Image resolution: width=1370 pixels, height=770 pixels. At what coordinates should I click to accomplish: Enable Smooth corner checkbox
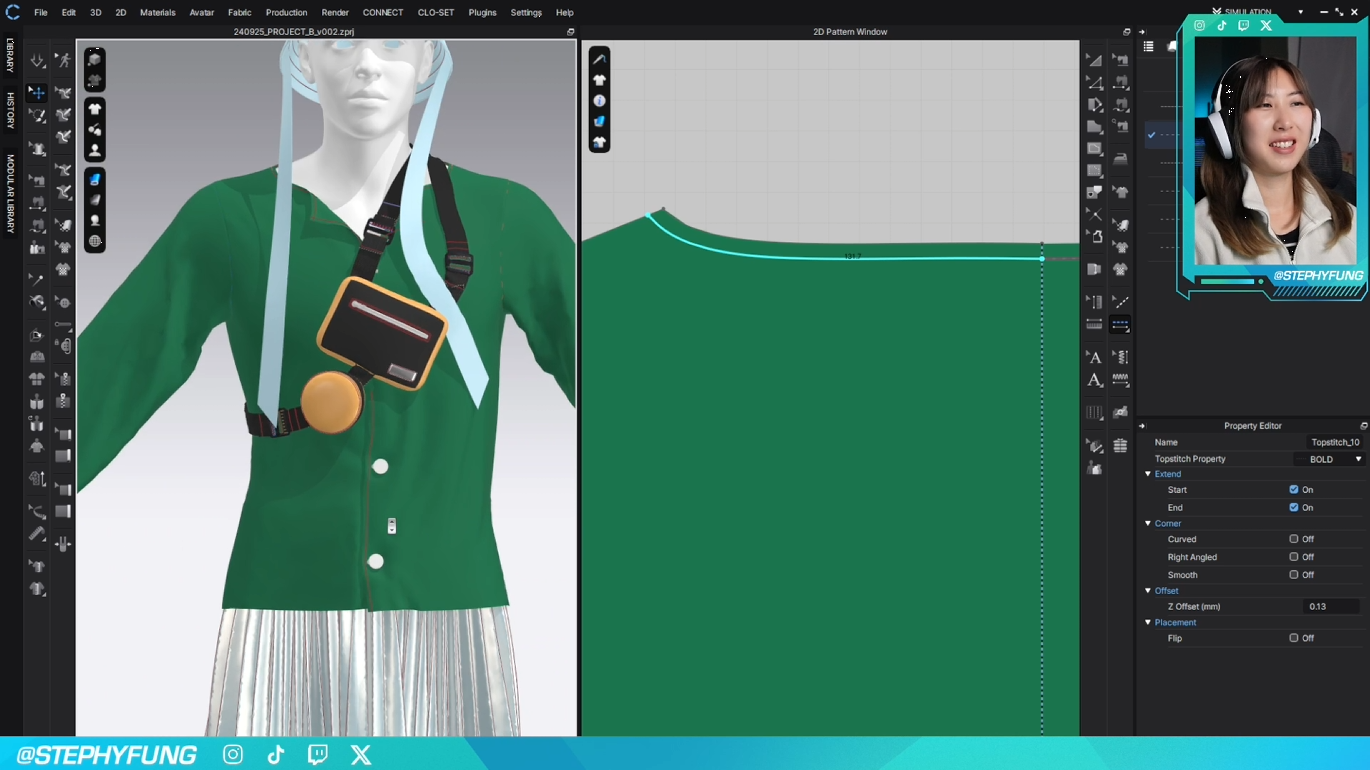(1294, 575)
